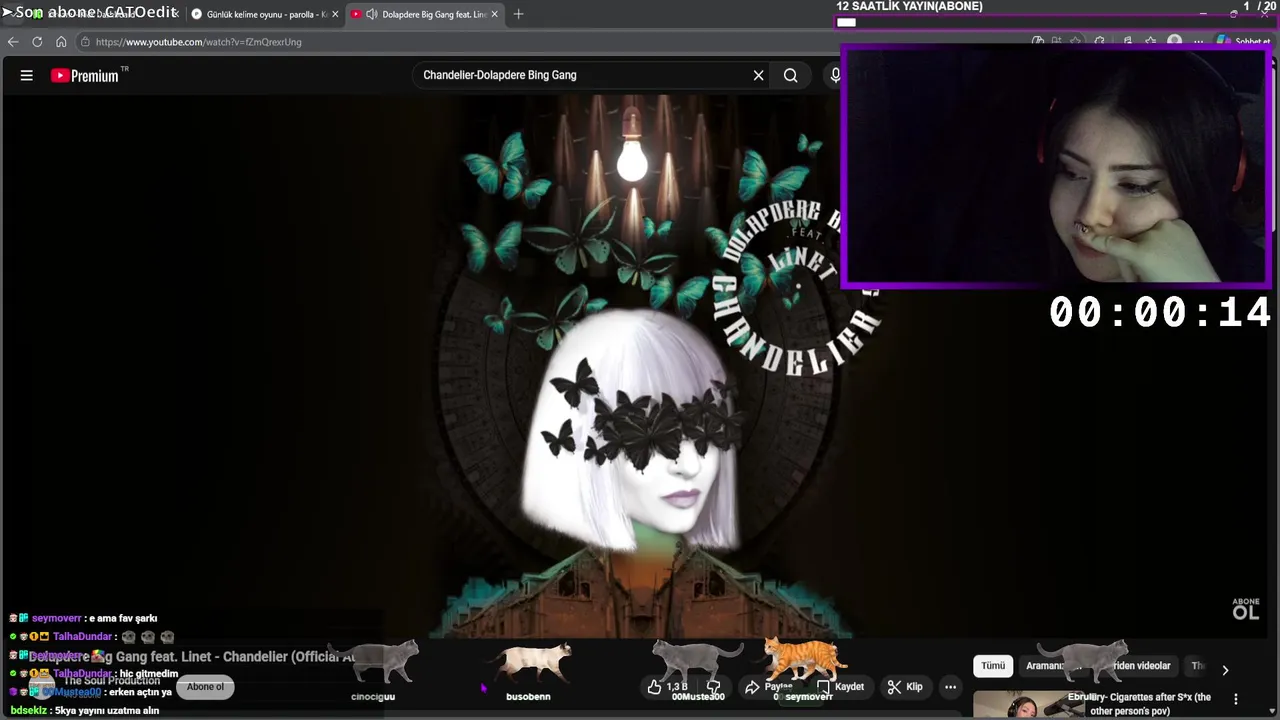Click the 00:00:14 stream timer

[1160, 313]
